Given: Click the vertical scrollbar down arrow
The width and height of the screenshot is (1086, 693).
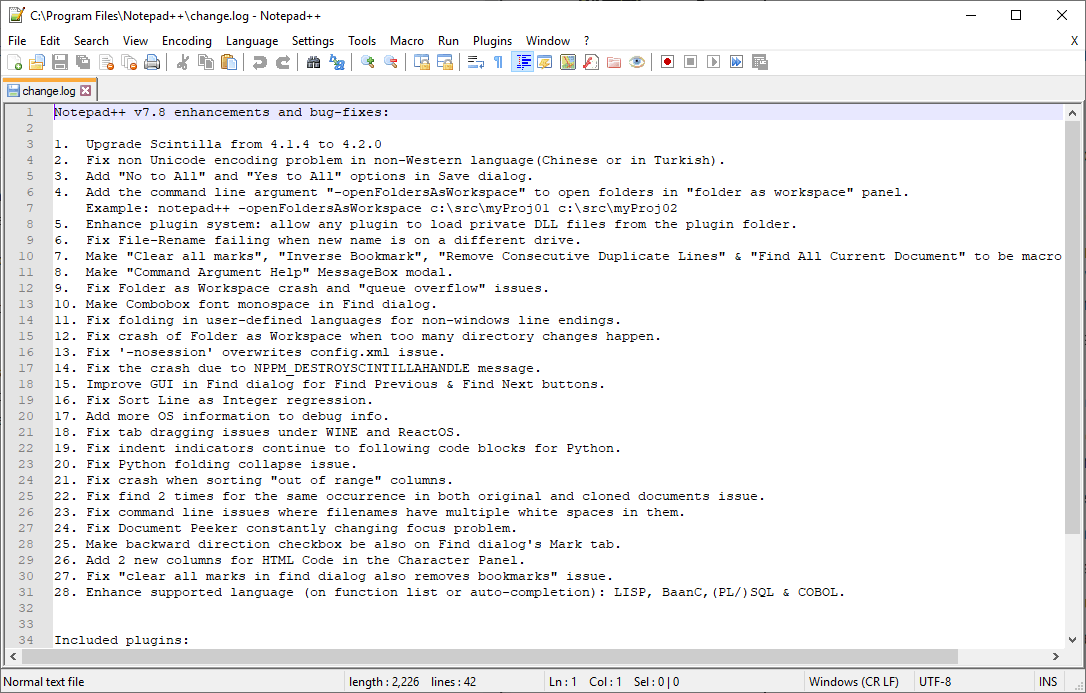Looking at the screenshot, I should 1072,640.
